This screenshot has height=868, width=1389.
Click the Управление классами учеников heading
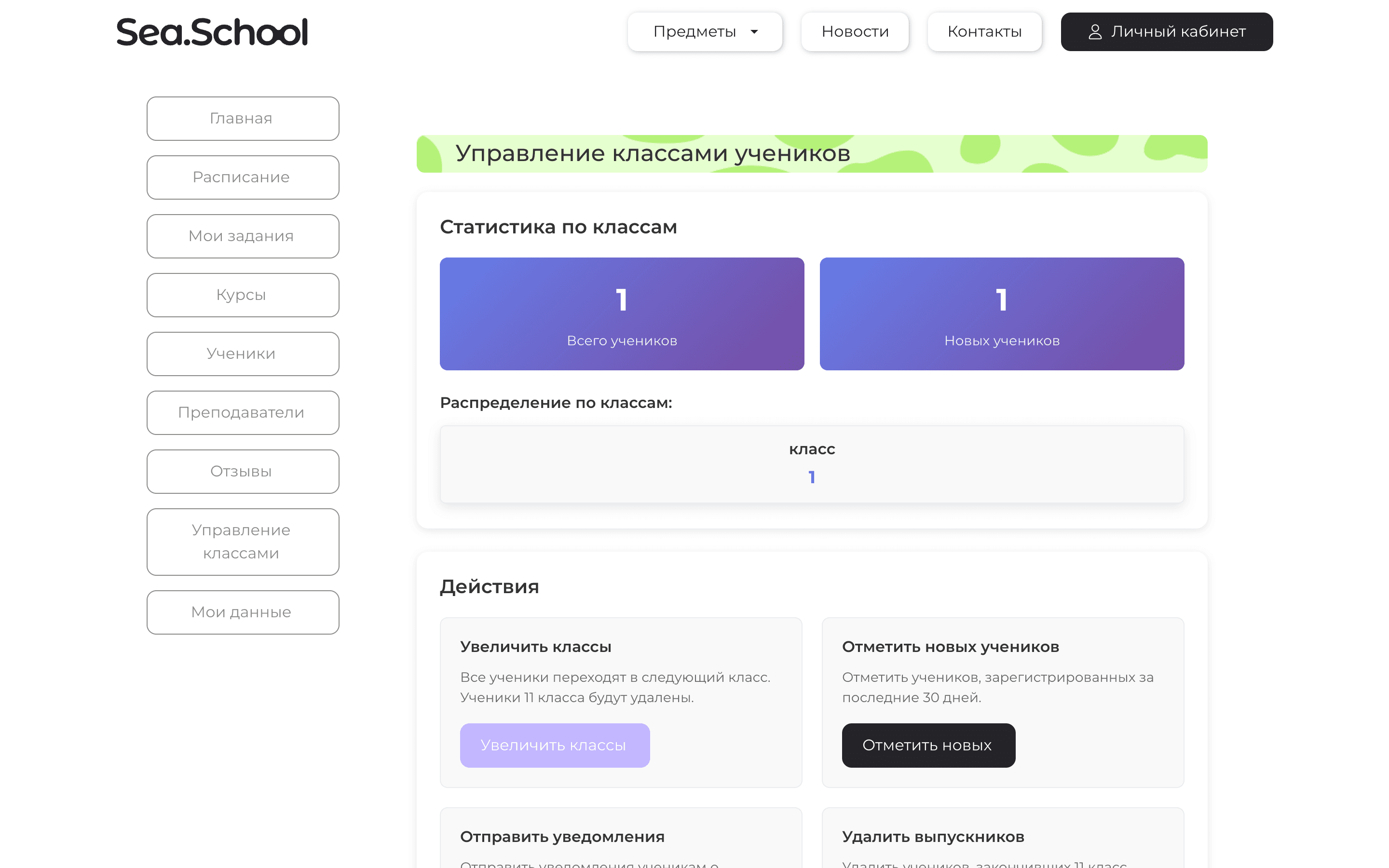coord(653,153)
